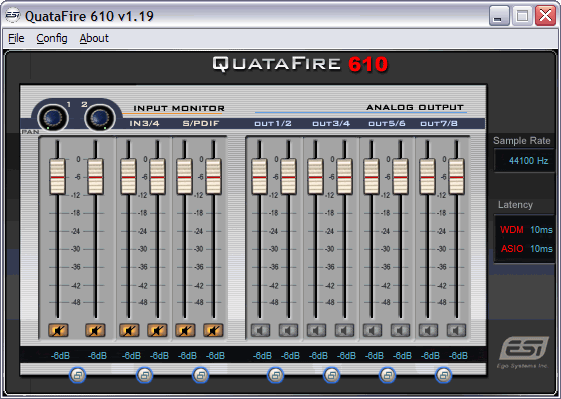Click the -6dB readout for S/PDIF right
Viewport: 561px width, 399px height.
coord(215,356)
